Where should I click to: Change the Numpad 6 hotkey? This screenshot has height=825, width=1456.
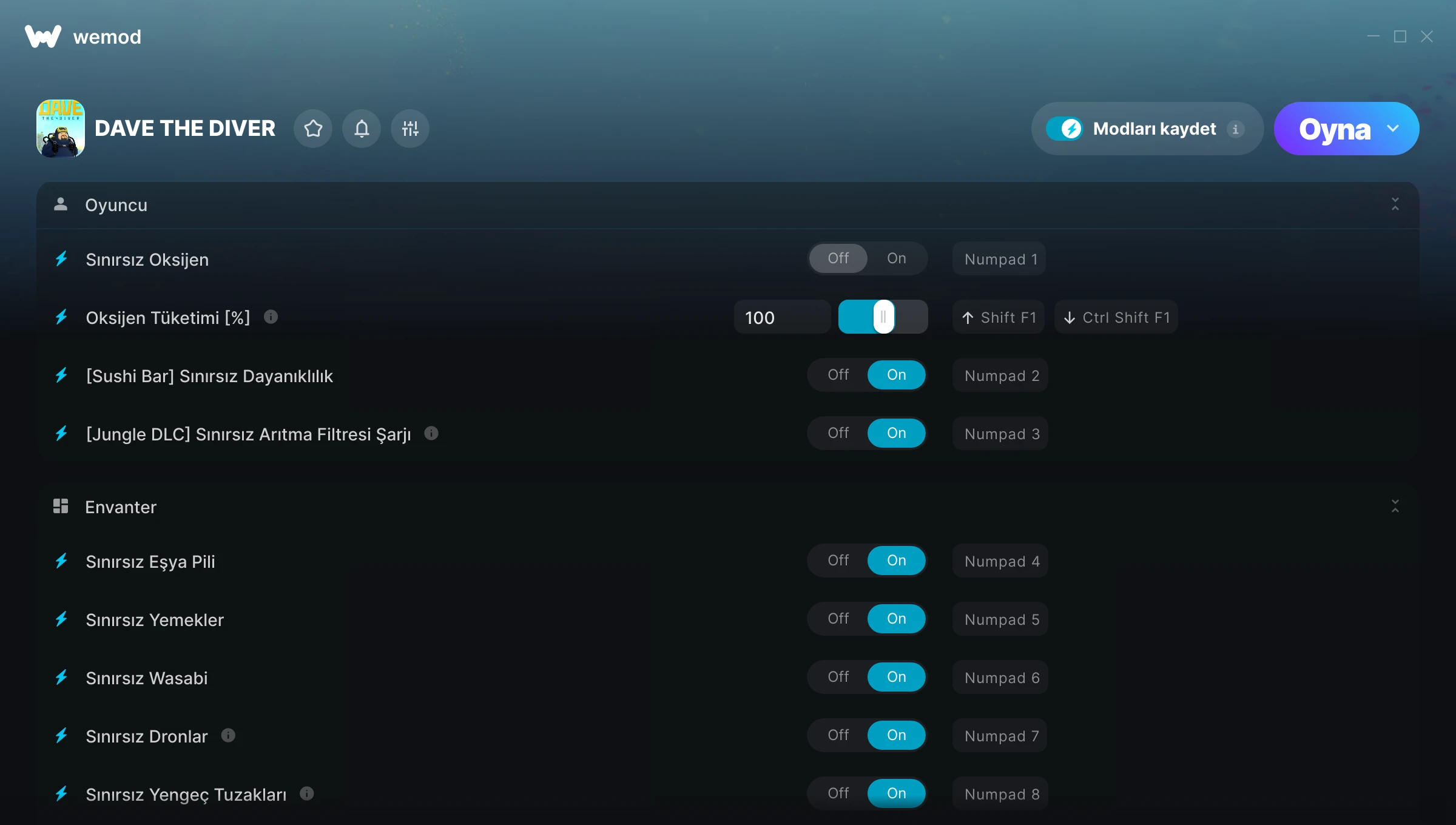click(1000, 678)
